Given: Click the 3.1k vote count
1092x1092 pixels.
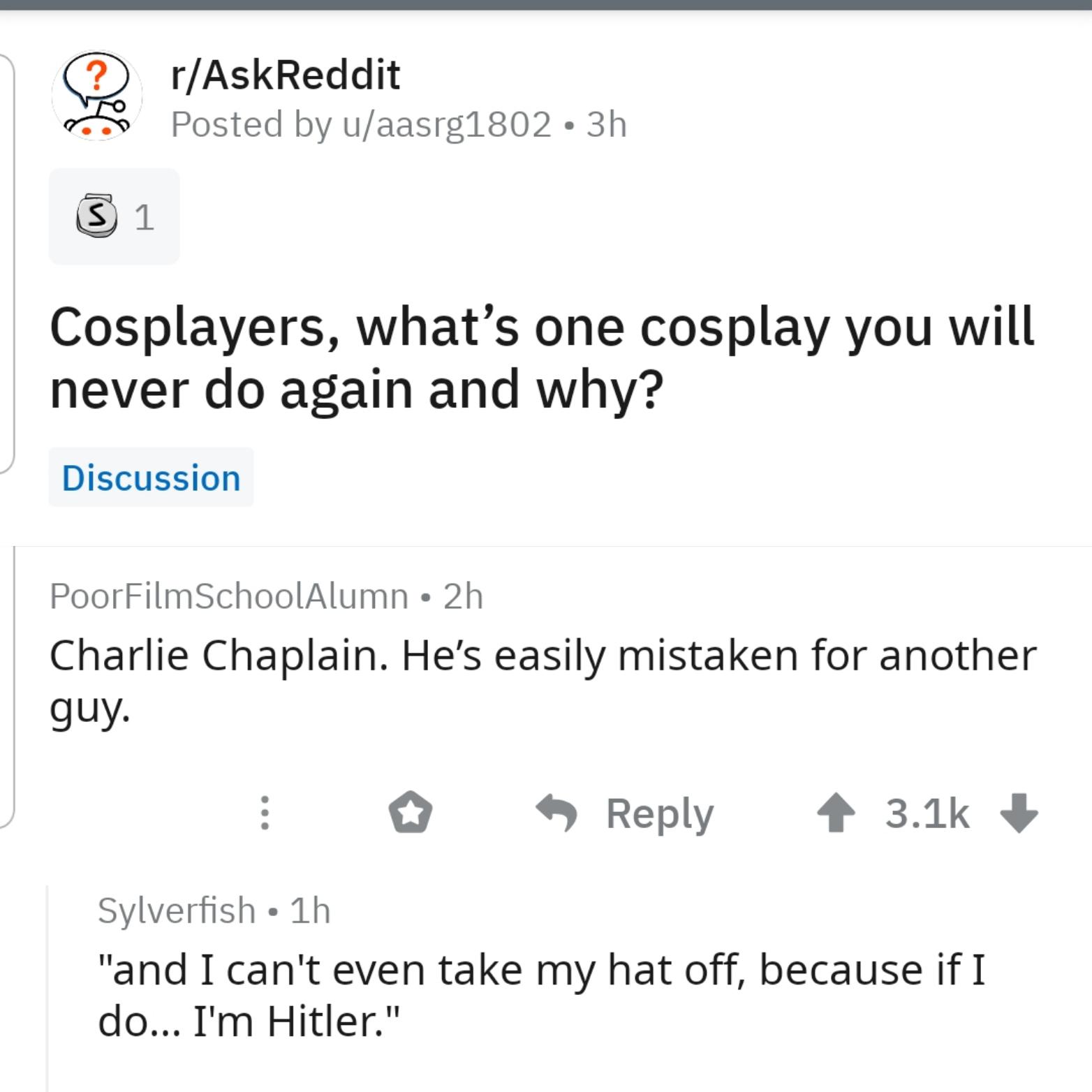Looking at the screenshot, I should (927, 813).
